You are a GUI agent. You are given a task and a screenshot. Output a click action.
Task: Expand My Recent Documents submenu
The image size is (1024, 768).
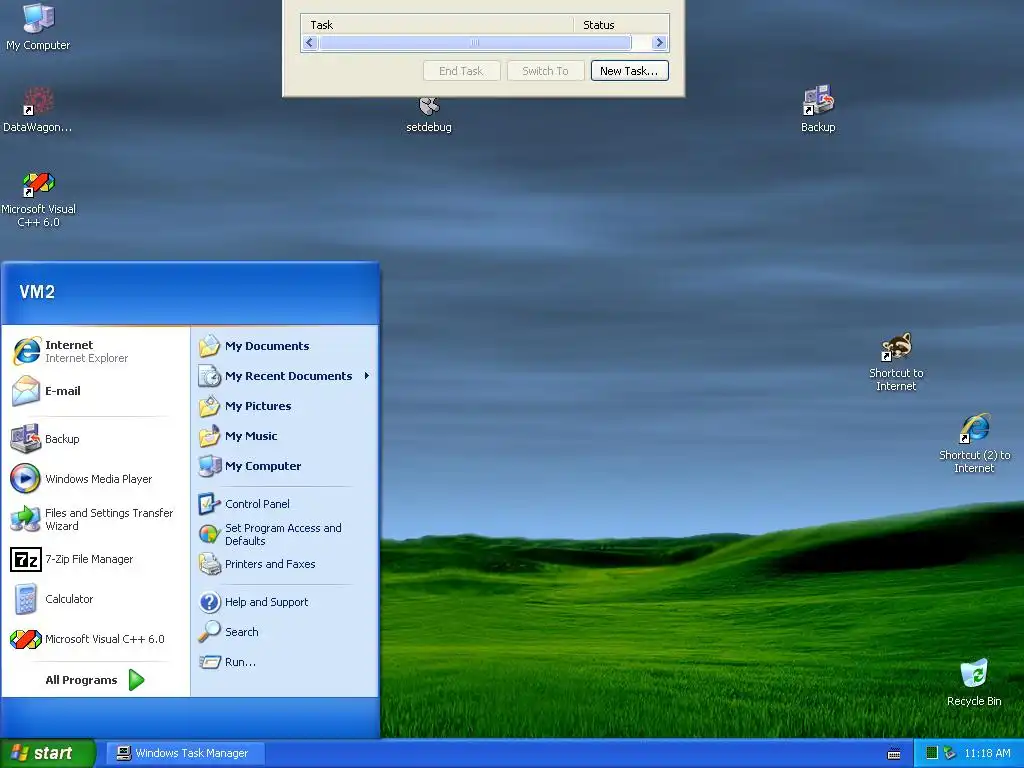coord(285,376)
